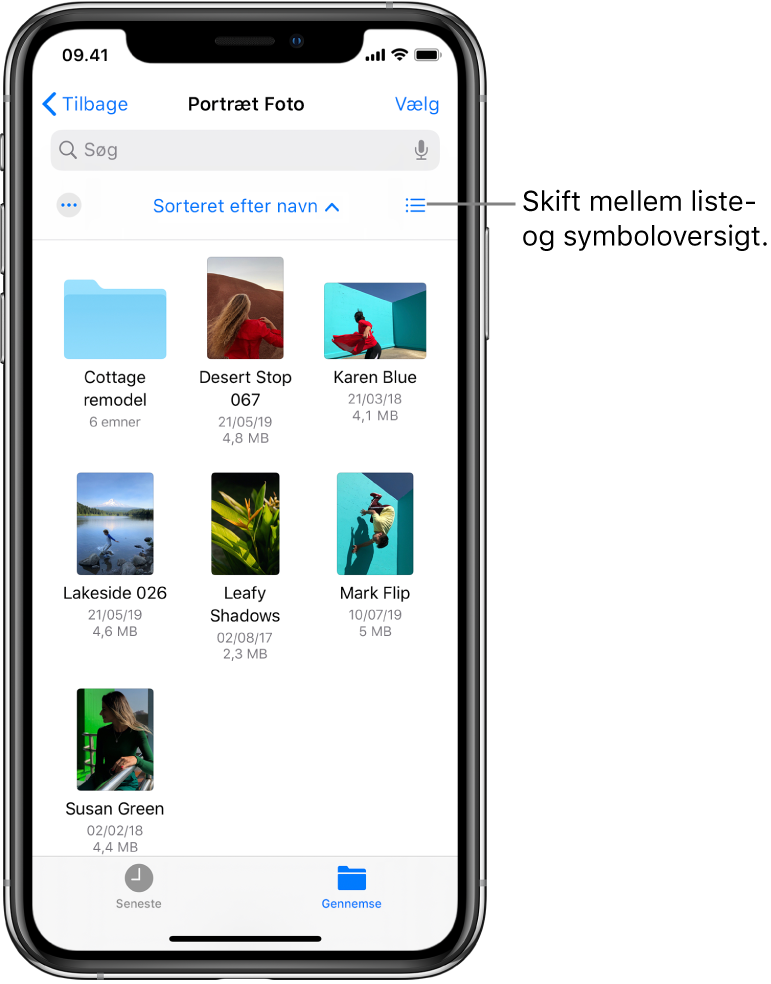The height and width of the screenshot is (984, 771).
Task: Open the Cottage remodel folder
Action: pyautogui.click(x=115, y=319)
